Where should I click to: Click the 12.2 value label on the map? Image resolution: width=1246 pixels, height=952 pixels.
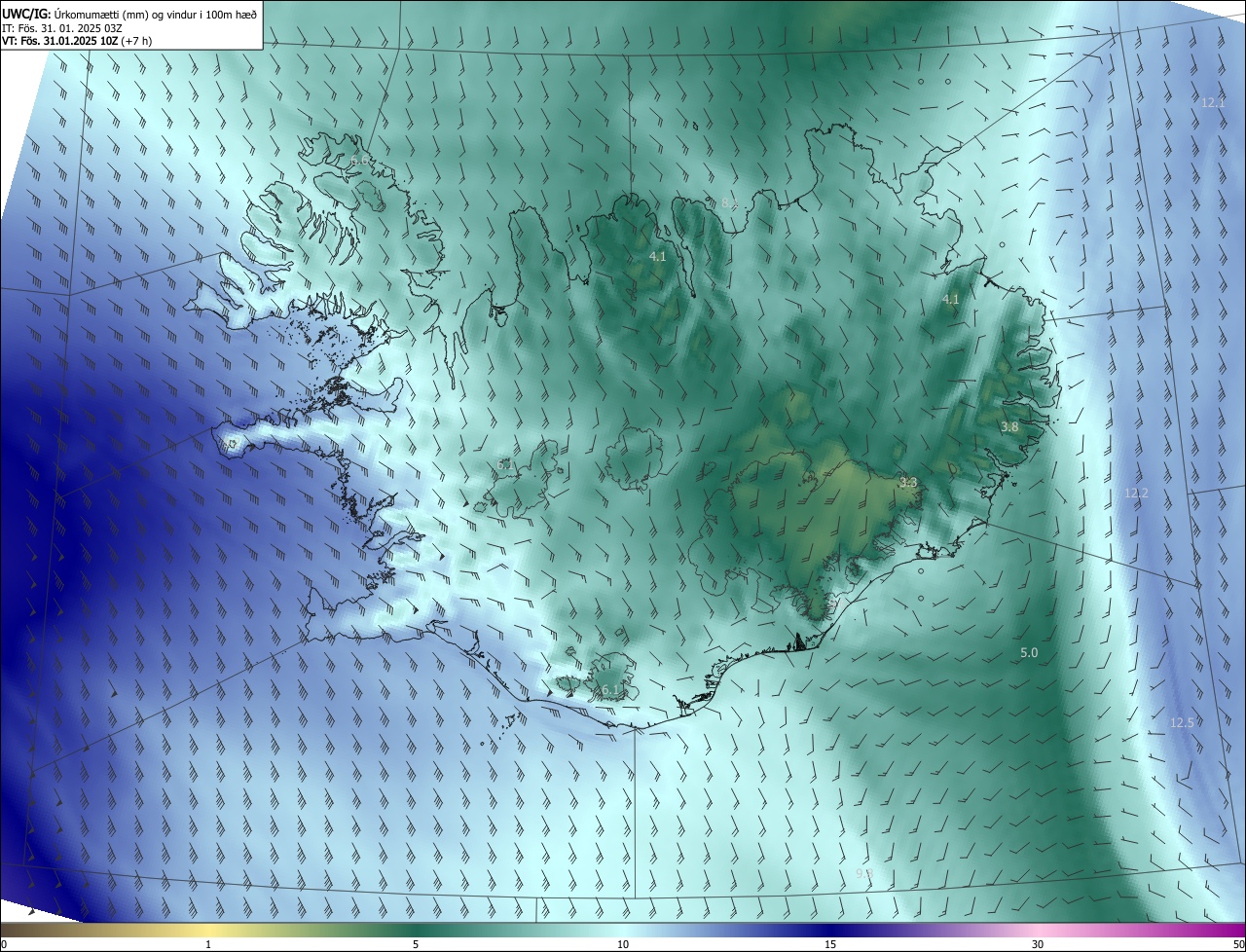click(1136, 494)
